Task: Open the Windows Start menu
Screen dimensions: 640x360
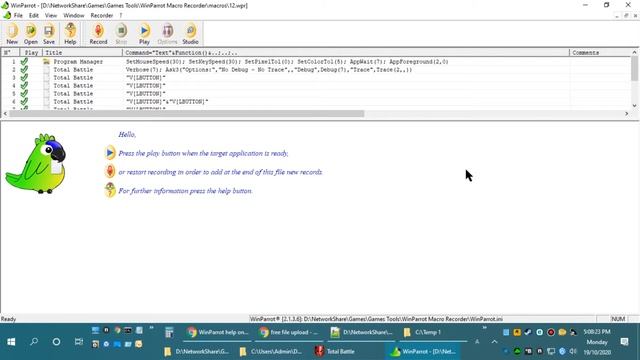Action: [11, 342]
